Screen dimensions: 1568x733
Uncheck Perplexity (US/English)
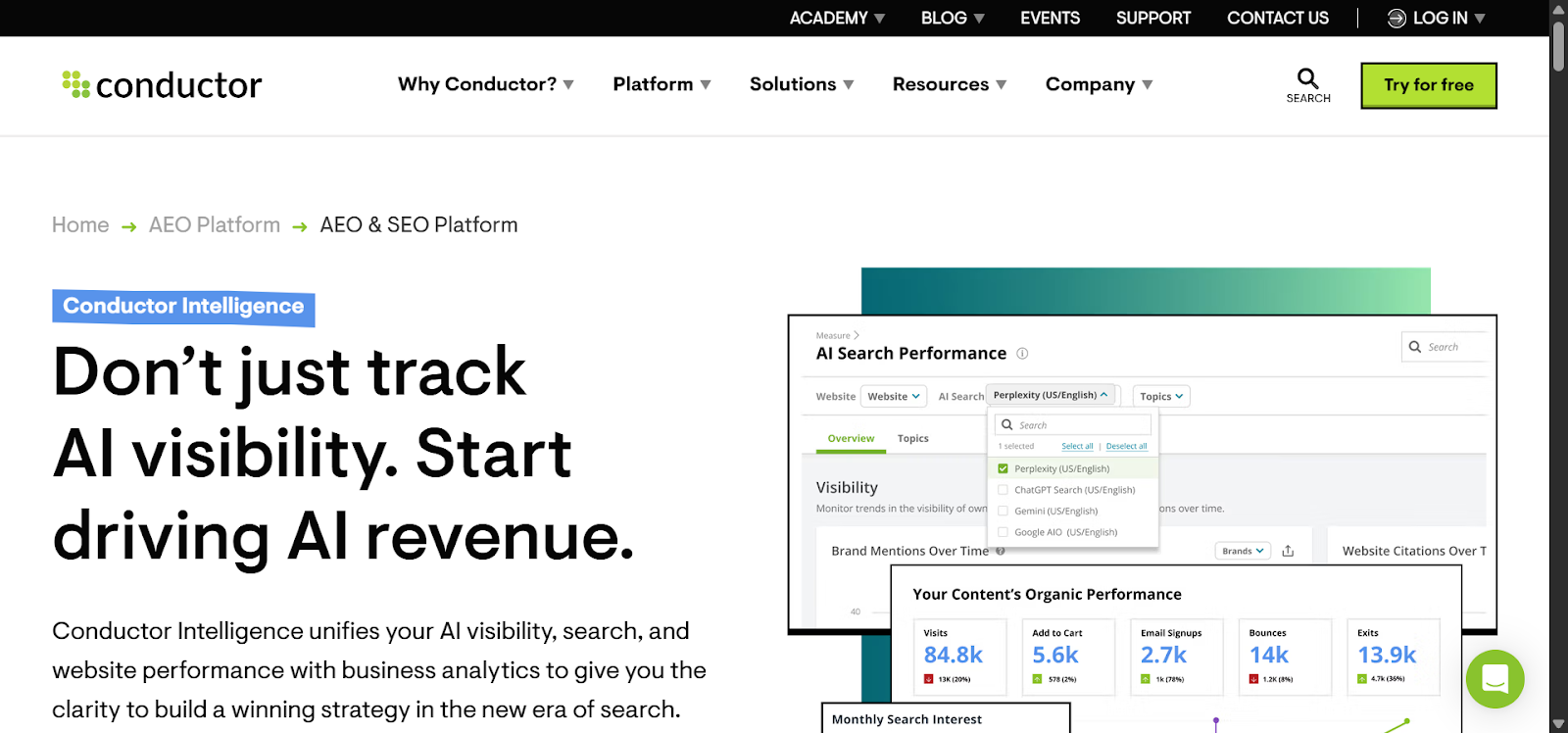click(1002, 468)
